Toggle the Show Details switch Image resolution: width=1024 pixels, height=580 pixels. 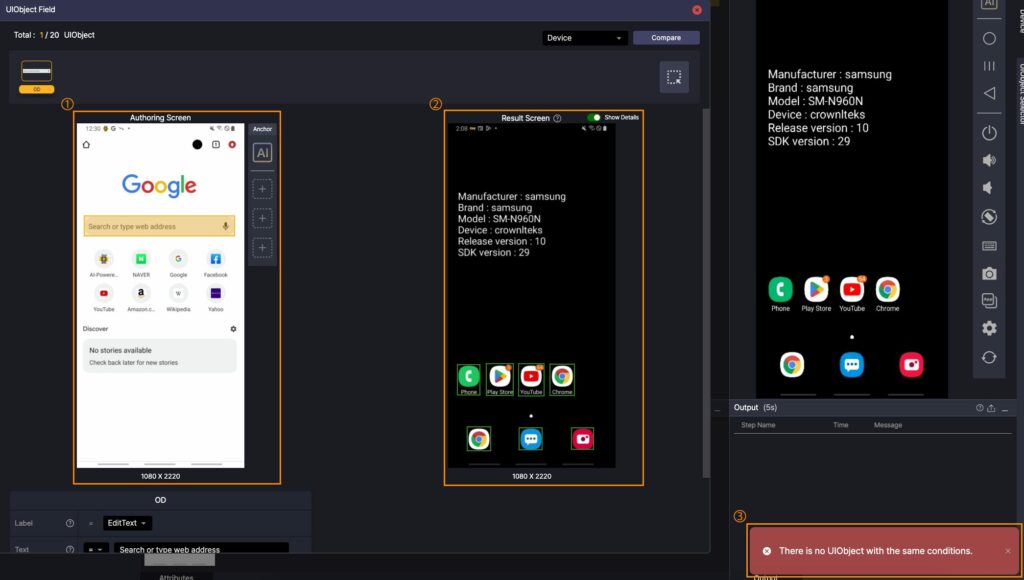tap(594, 118)
